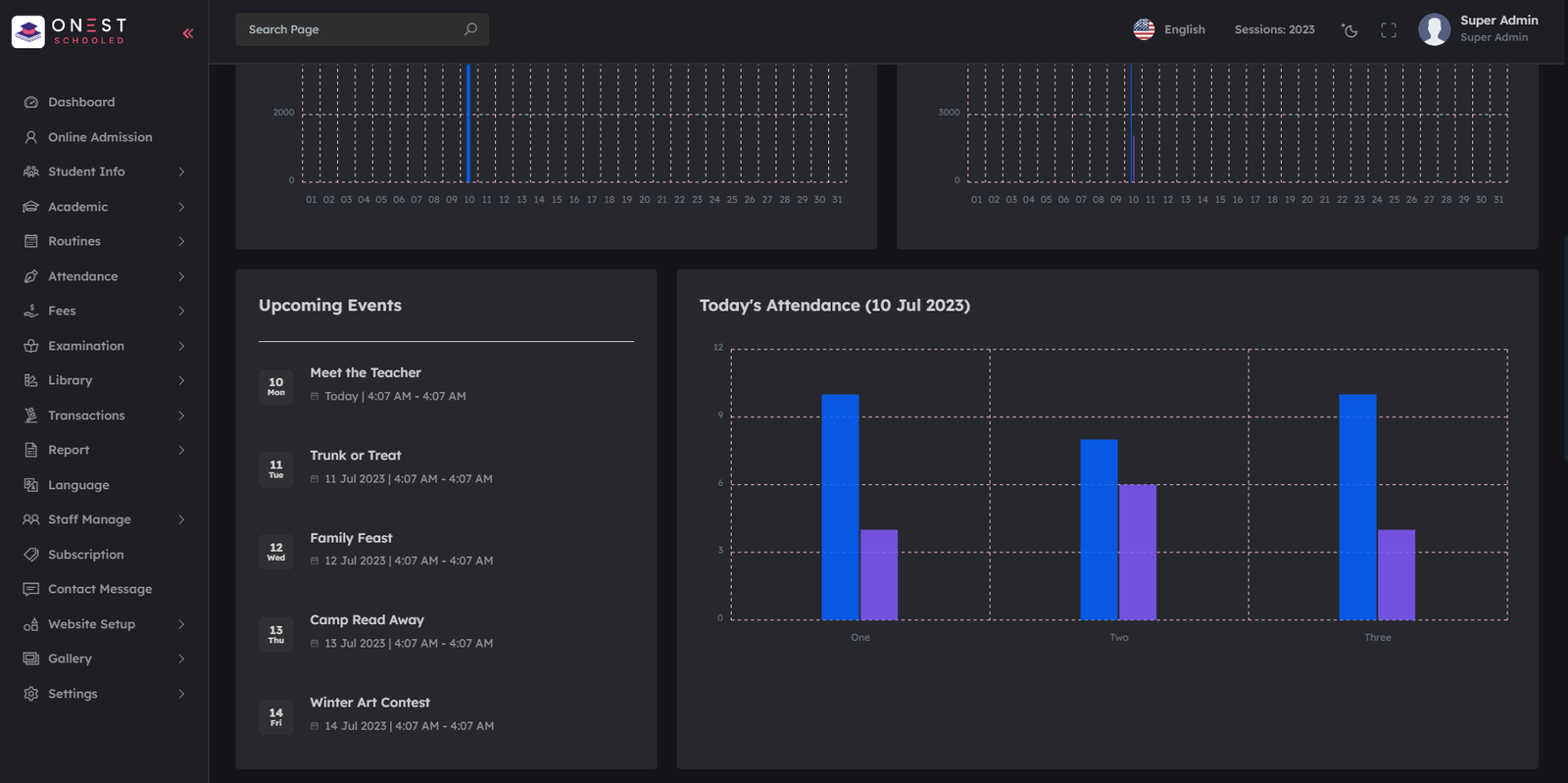Viewport: 1568px width, 783px height.
Task: Click the 'Upcoming Events' heading
Action: pyautogui.click(x=330, y=305)
